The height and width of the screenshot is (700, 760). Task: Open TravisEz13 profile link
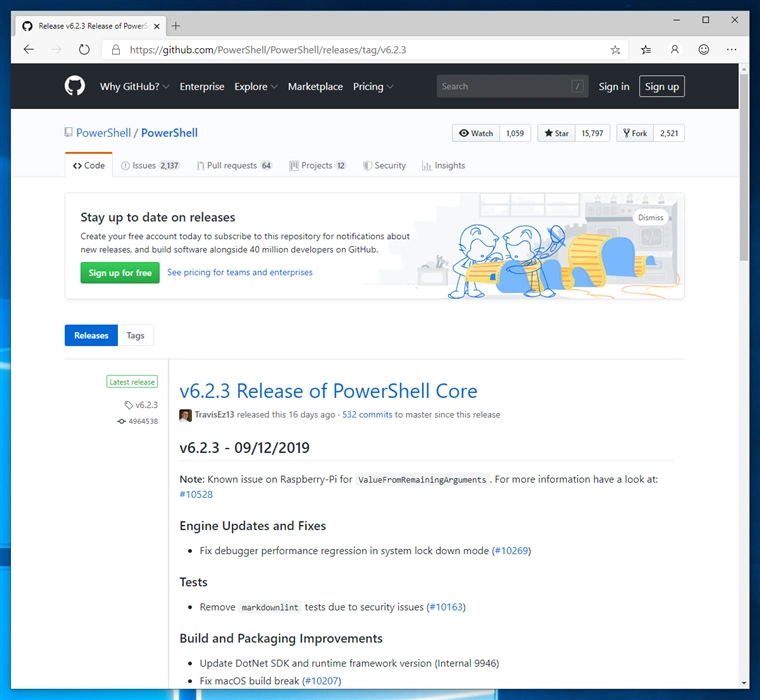[x=214, y=415]
